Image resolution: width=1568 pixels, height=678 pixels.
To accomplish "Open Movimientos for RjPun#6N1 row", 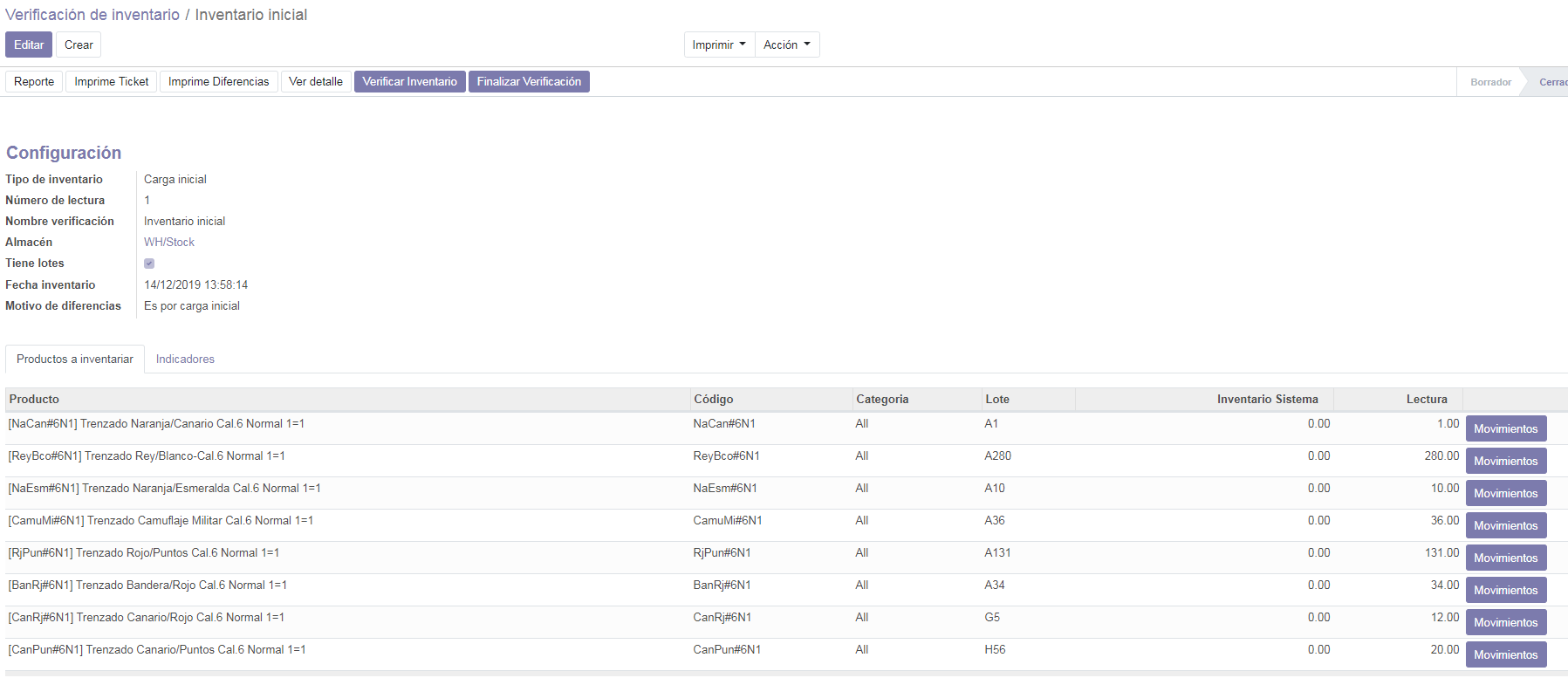I will point(1505,558).
